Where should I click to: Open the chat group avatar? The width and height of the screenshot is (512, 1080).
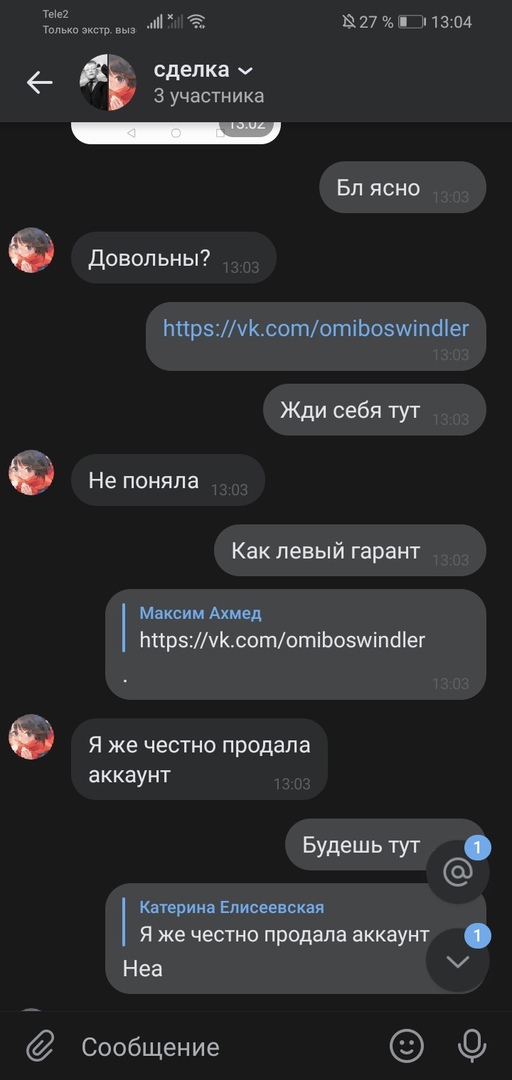tap(108, 83)
